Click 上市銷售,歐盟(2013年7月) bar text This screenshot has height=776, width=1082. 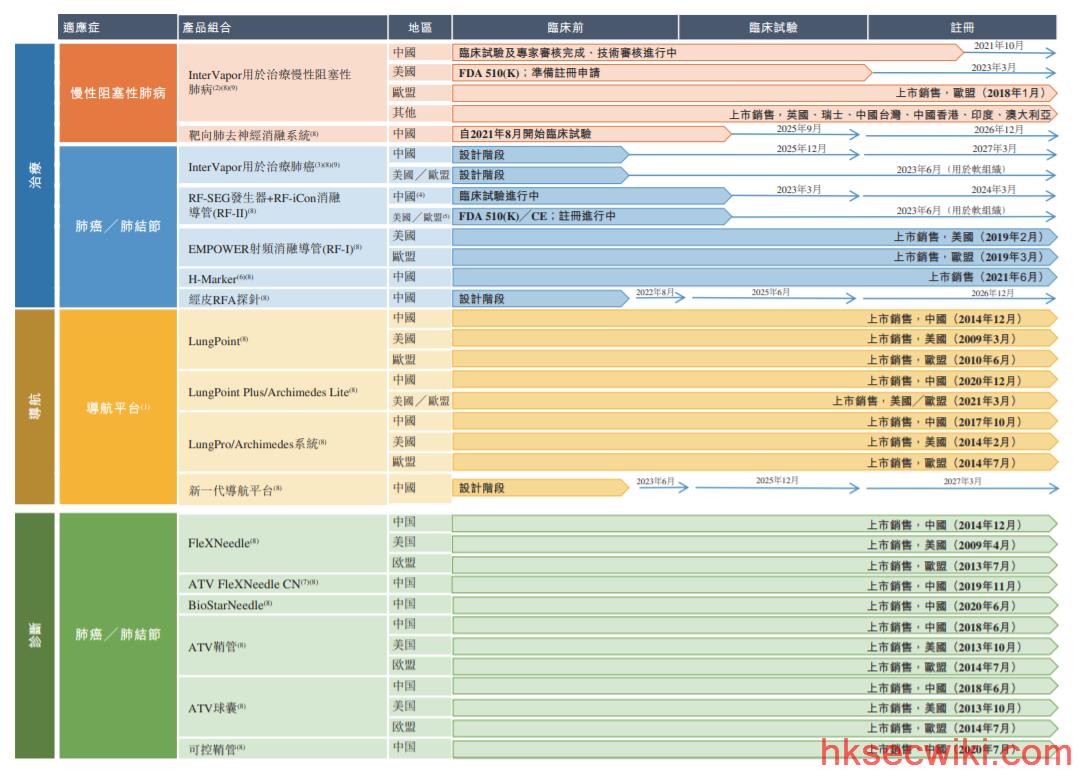point(941,566)
